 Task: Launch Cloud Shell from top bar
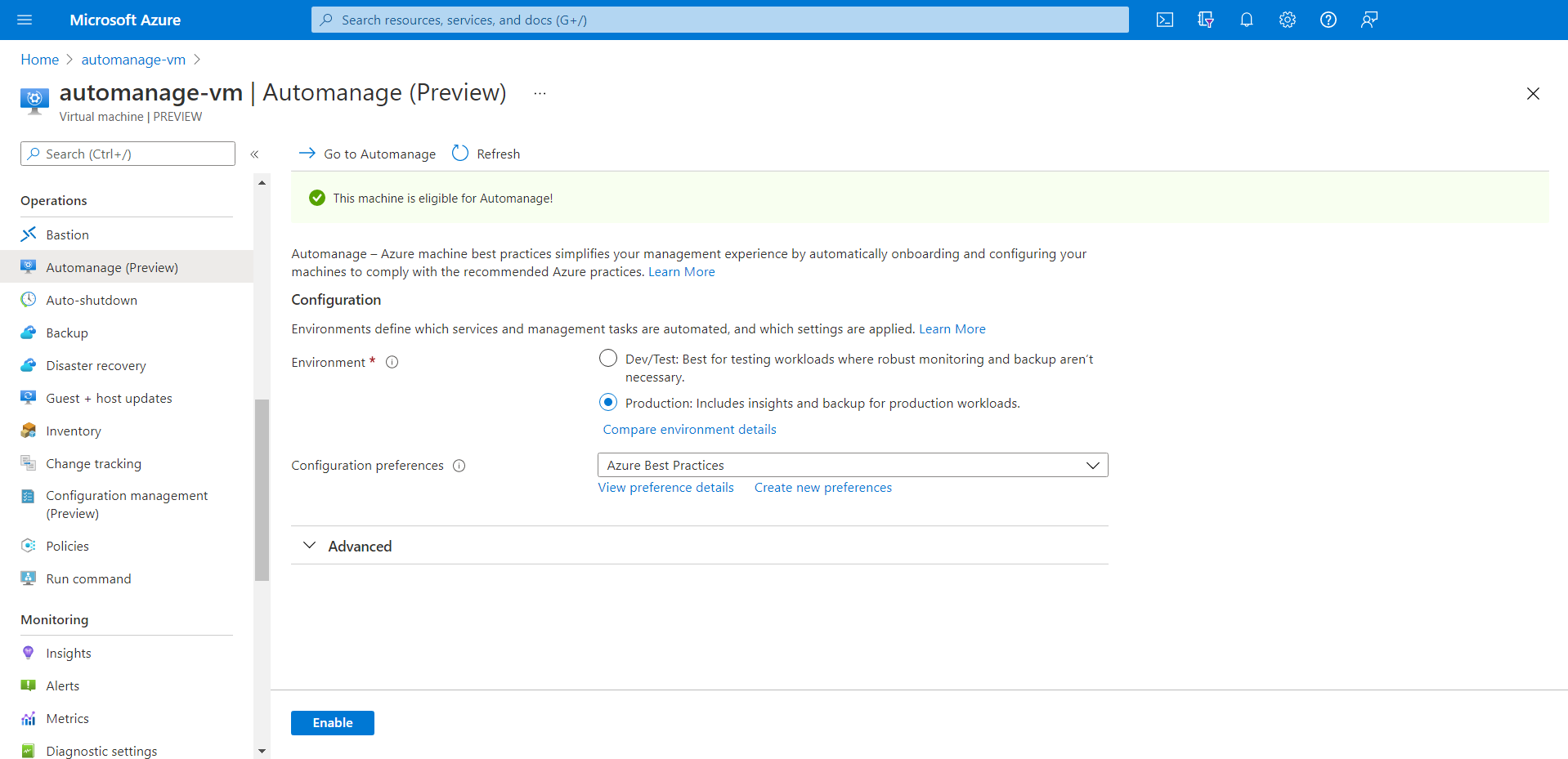(1165, 20)
